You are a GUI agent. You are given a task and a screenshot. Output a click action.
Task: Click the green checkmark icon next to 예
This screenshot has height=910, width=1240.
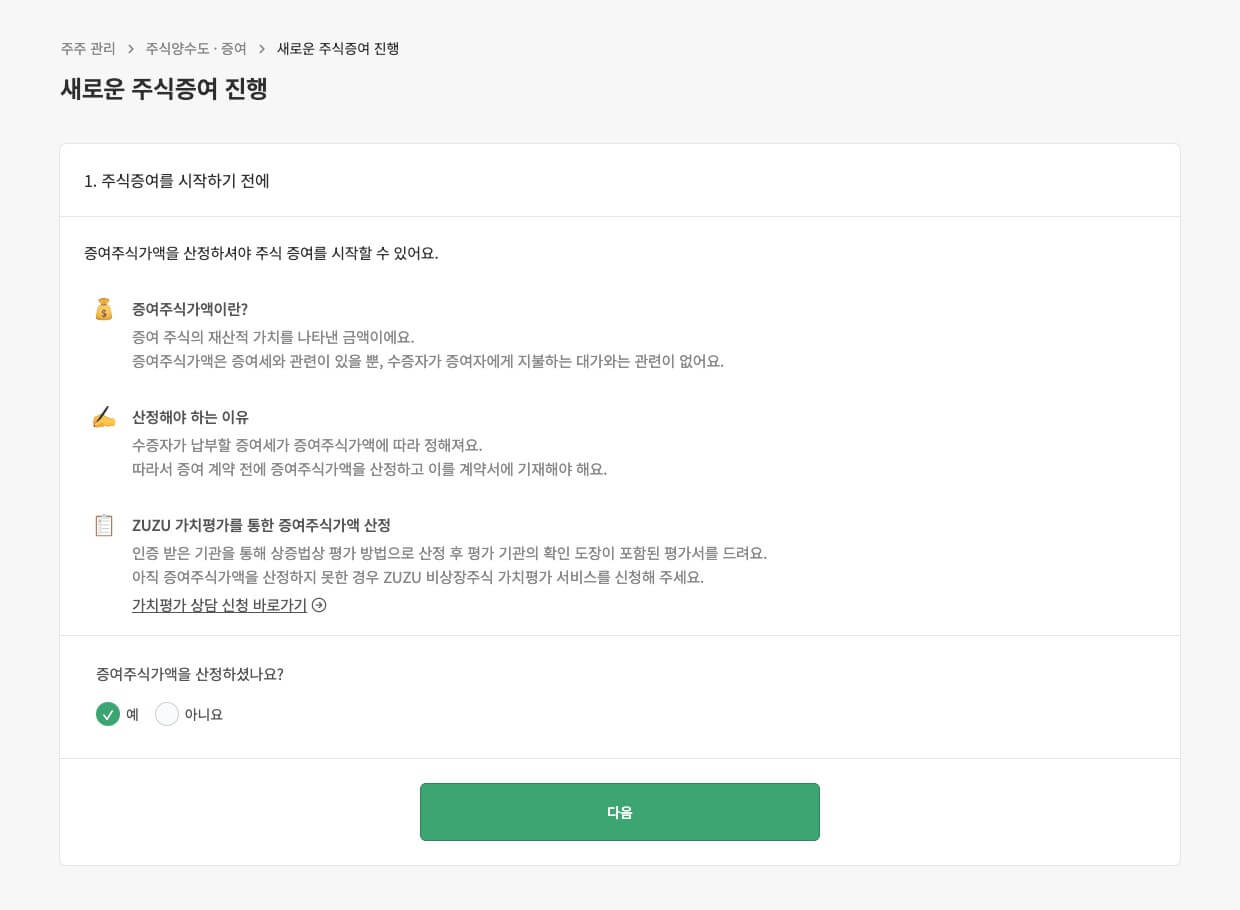pos(108,714)
